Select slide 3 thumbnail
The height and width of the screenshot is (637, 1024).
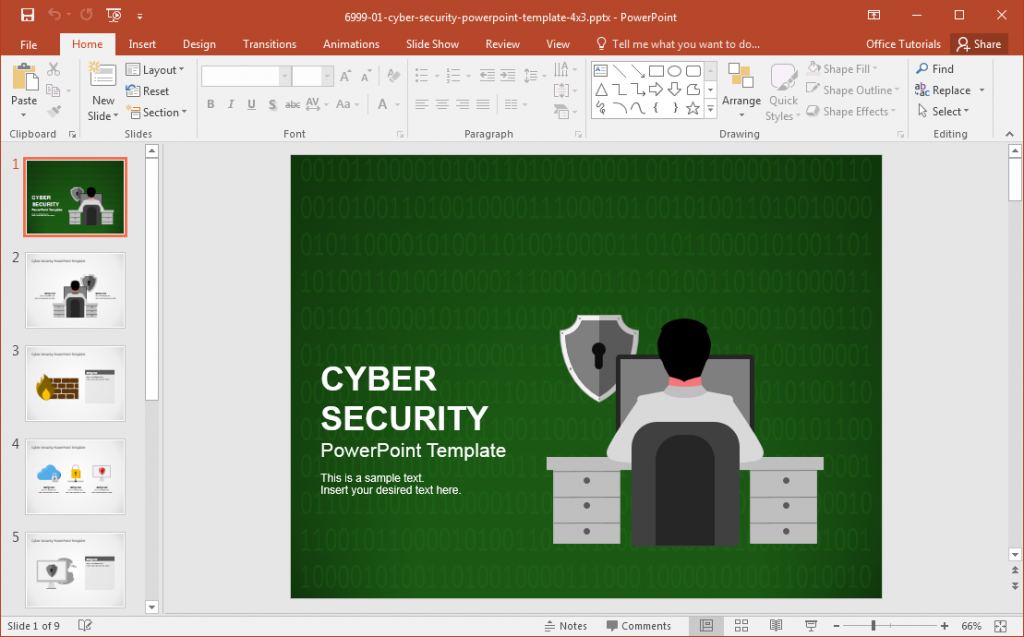75,384
